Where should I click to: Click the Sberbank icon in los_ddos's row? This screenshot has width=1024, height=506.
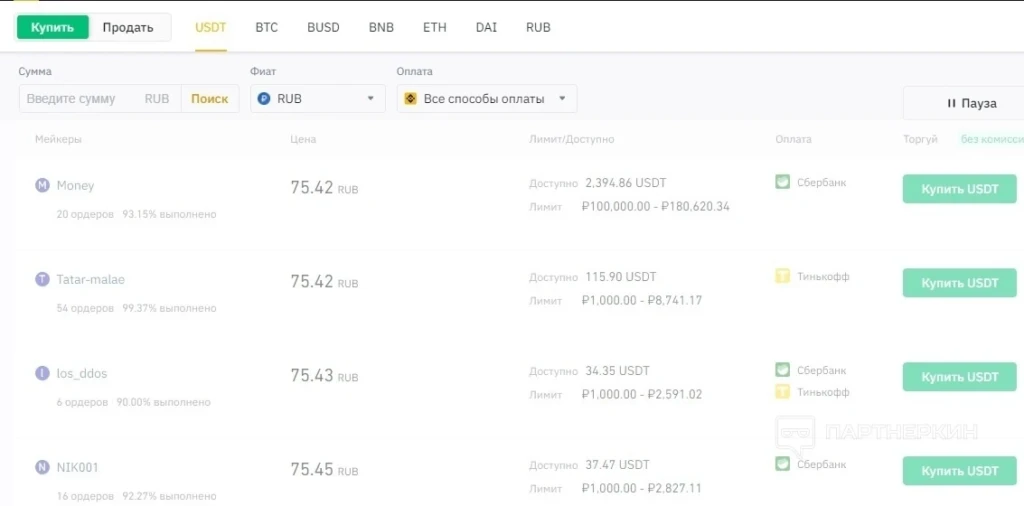tap(783, 370)
